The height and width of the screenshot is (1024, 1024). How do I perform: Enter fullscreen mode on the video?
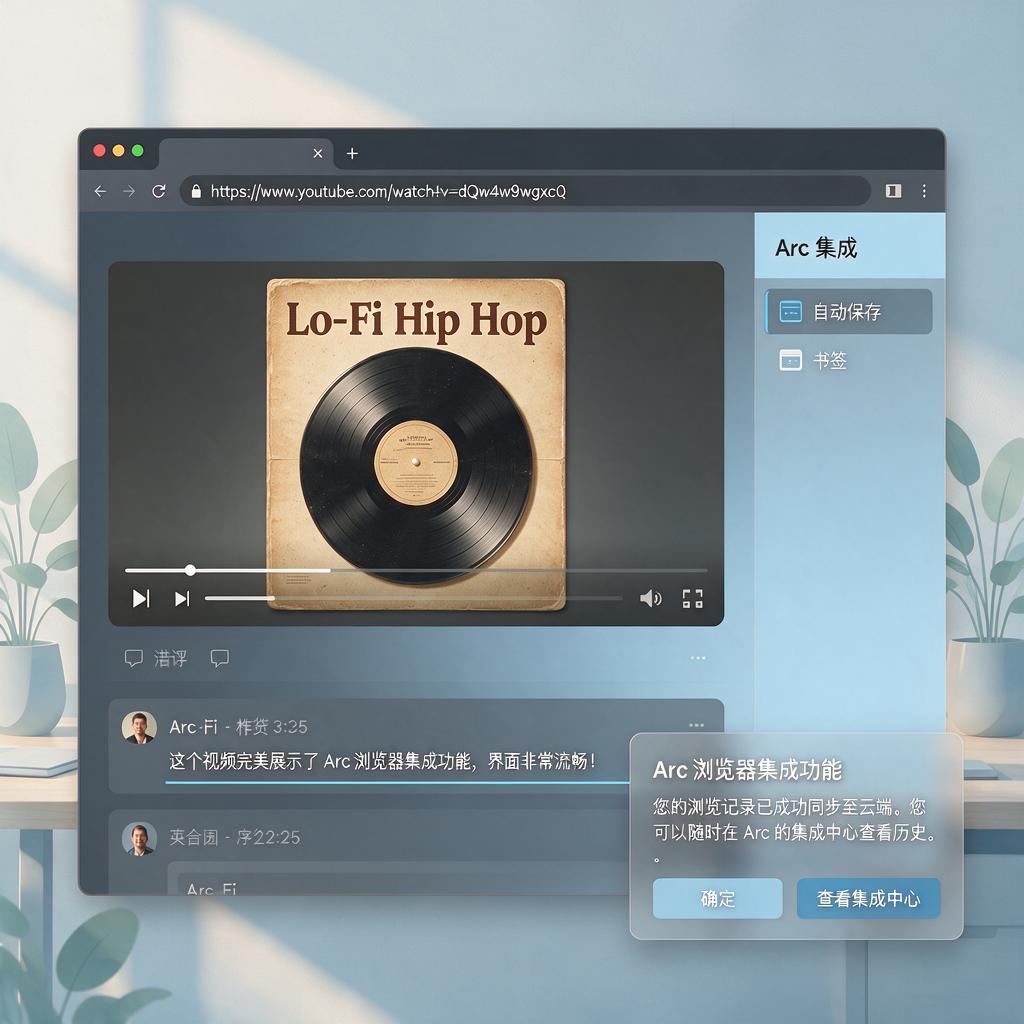coord(692,599)
